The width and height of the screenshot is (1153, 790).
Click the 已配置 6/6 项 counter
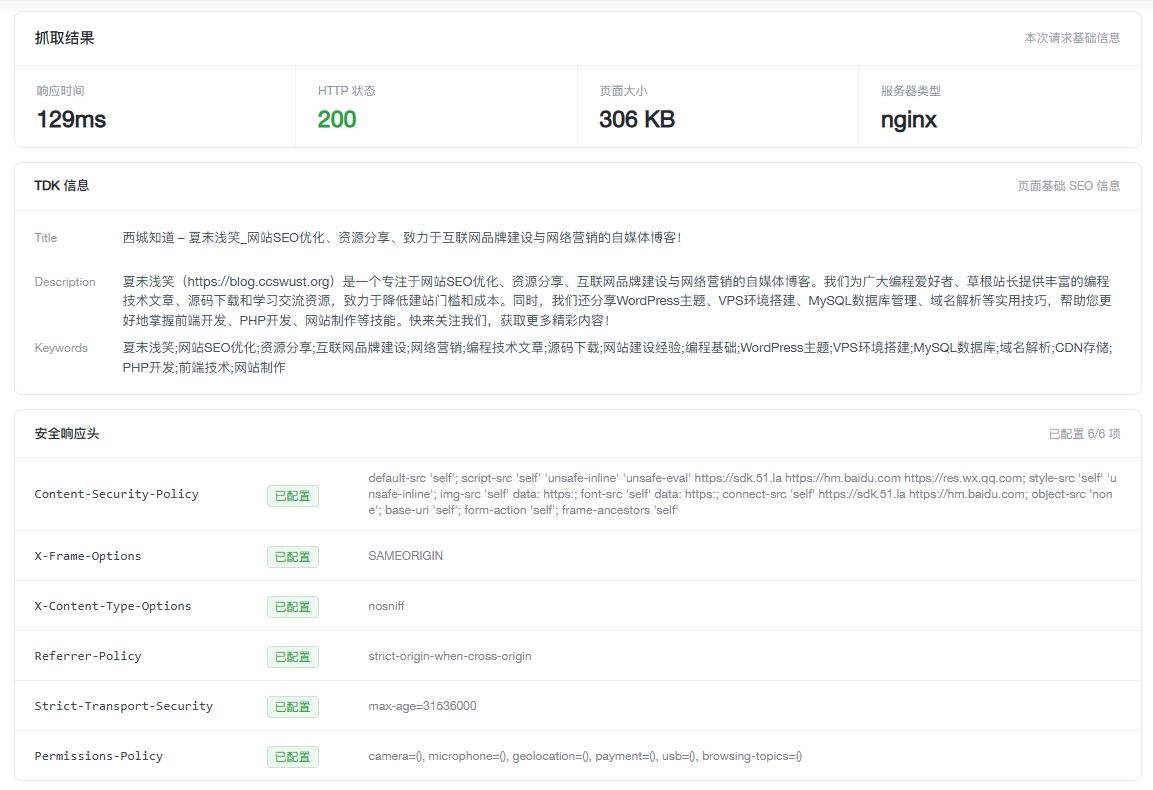(x=1084, y=434)
